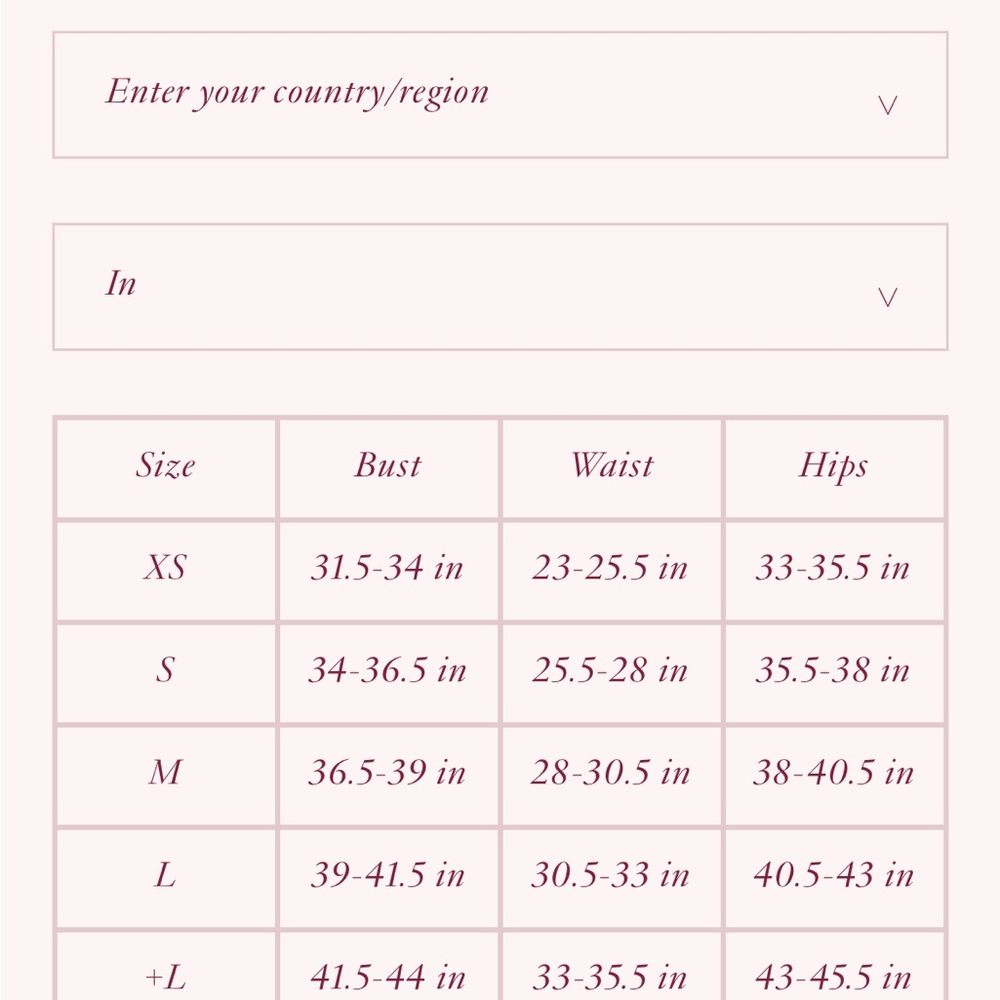Click the S waist cell 25.5-28 in
The image size is (1000, 1000).
click(612, 671)
